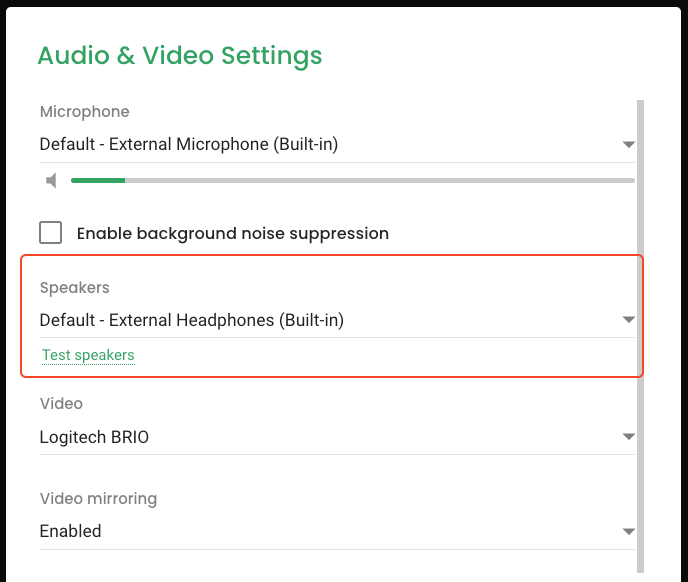Select the "Default - External Microphone (Built-in)" field
This screenshot has height=582, width=688.
(189, 145)
